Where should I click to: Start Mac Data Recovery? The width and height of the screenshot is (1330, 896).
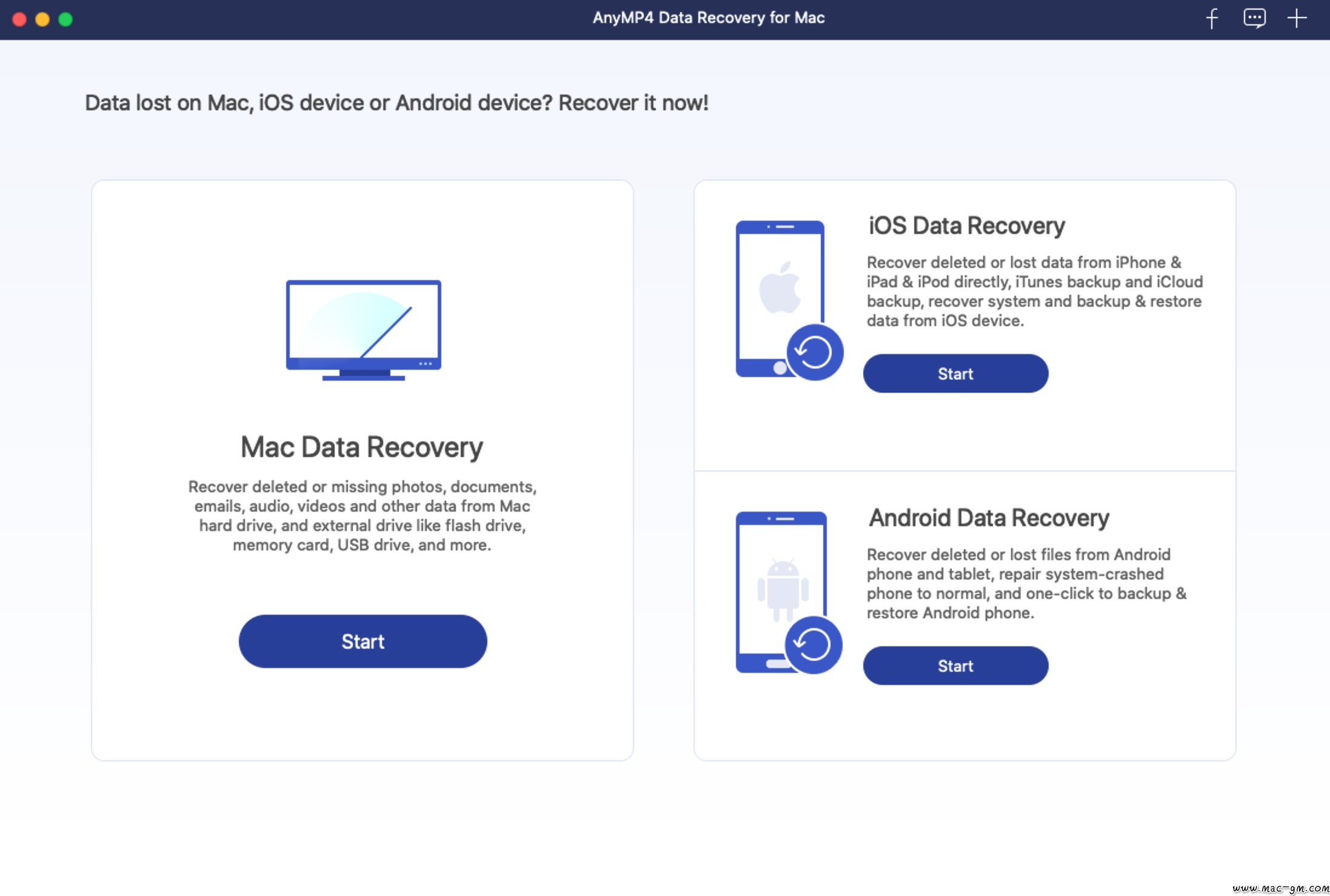pyautogui.click(x=363, y=641)
